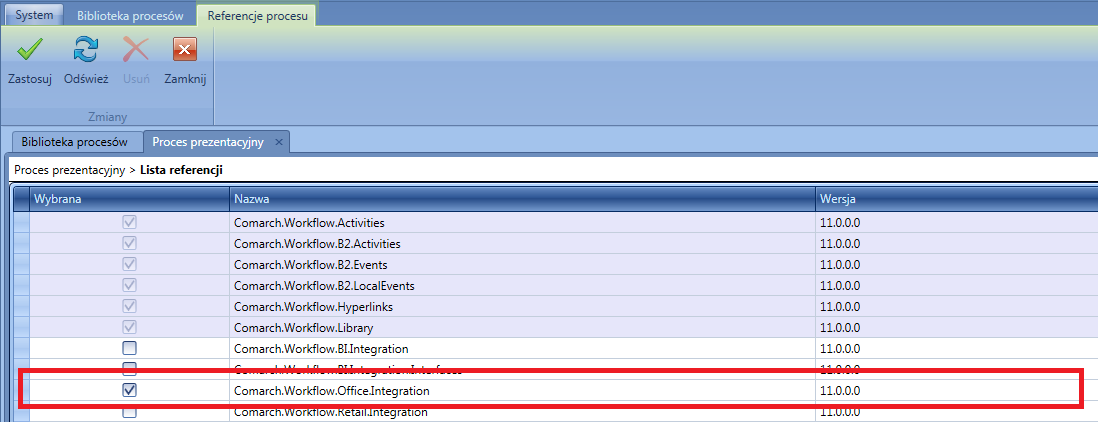Select the Comarch.Workflow.BI.Integration name cell
This screenshot has width=1098, height=422.
tap(522, 349)
